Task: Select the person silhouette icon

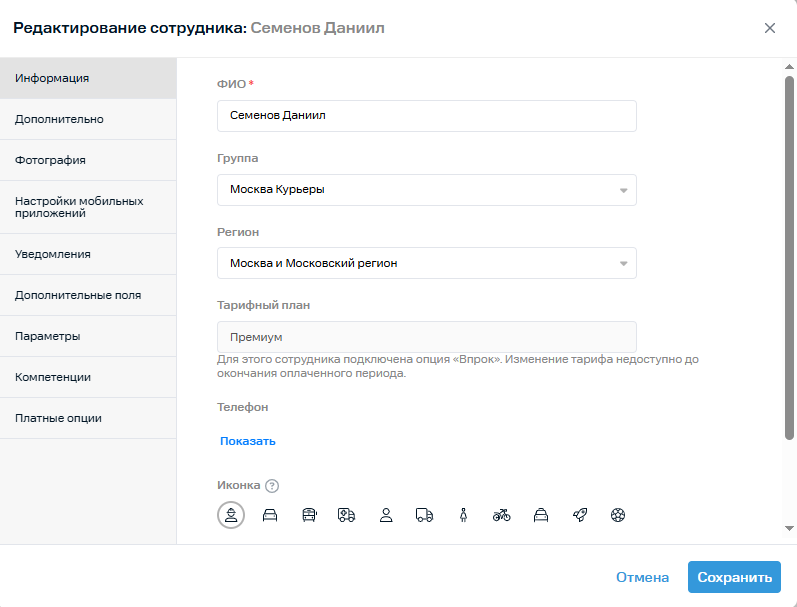Action: click(x=386, y=515)
